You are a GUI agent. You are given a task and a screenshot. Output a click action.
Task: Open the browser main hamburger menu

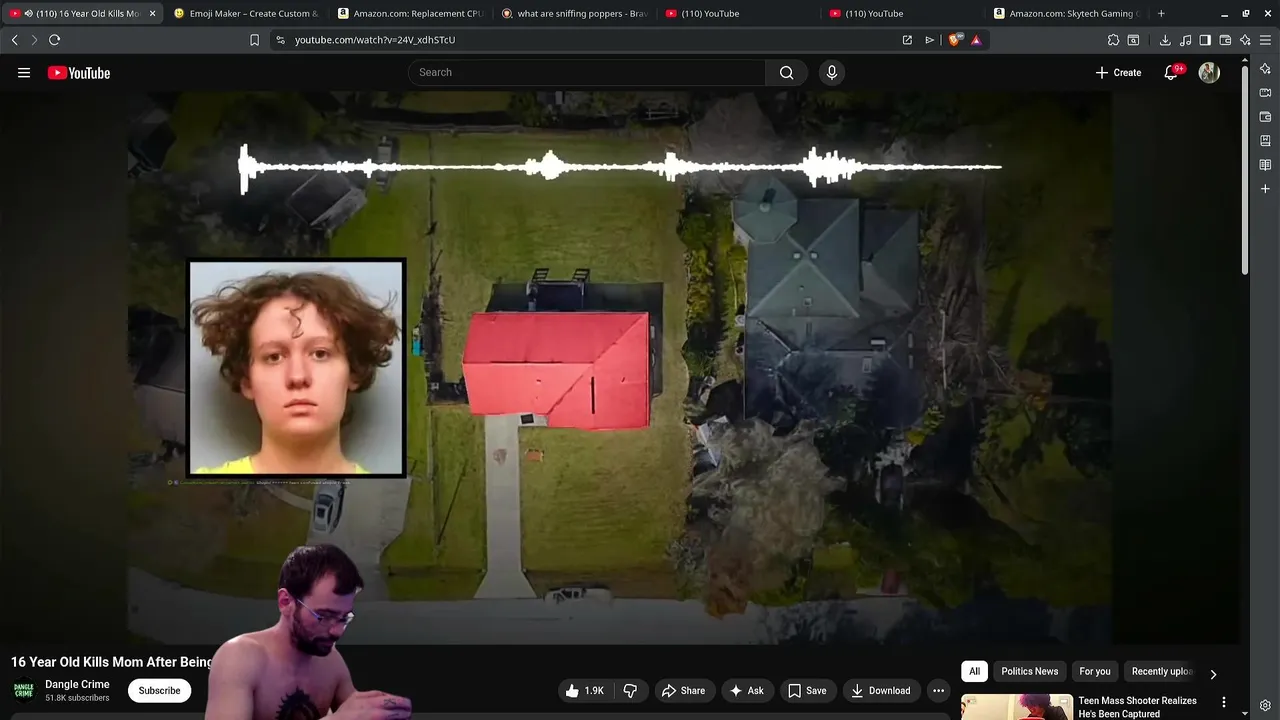(x=1265, y=40)
